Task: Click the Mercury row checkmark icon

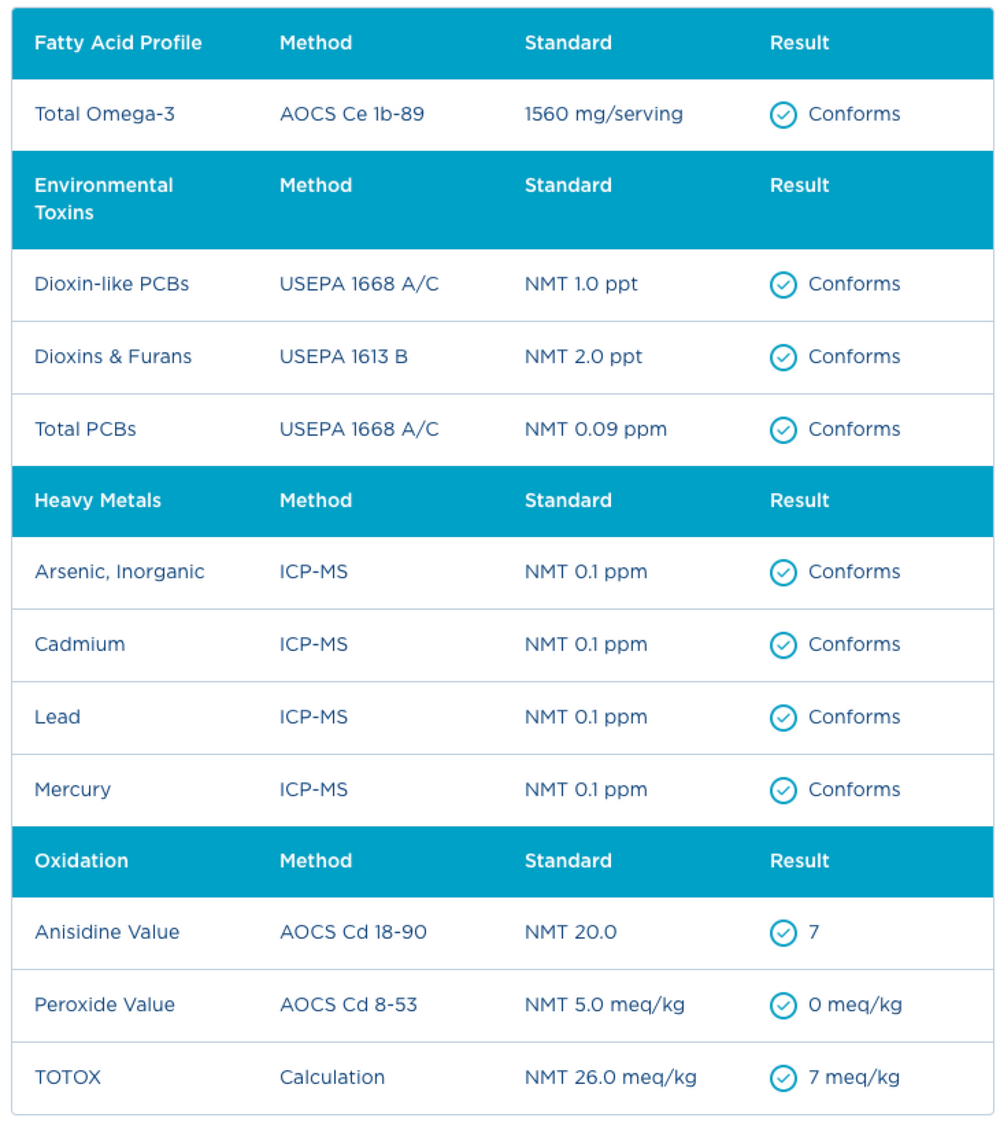Action: click(x=783, y=790)
